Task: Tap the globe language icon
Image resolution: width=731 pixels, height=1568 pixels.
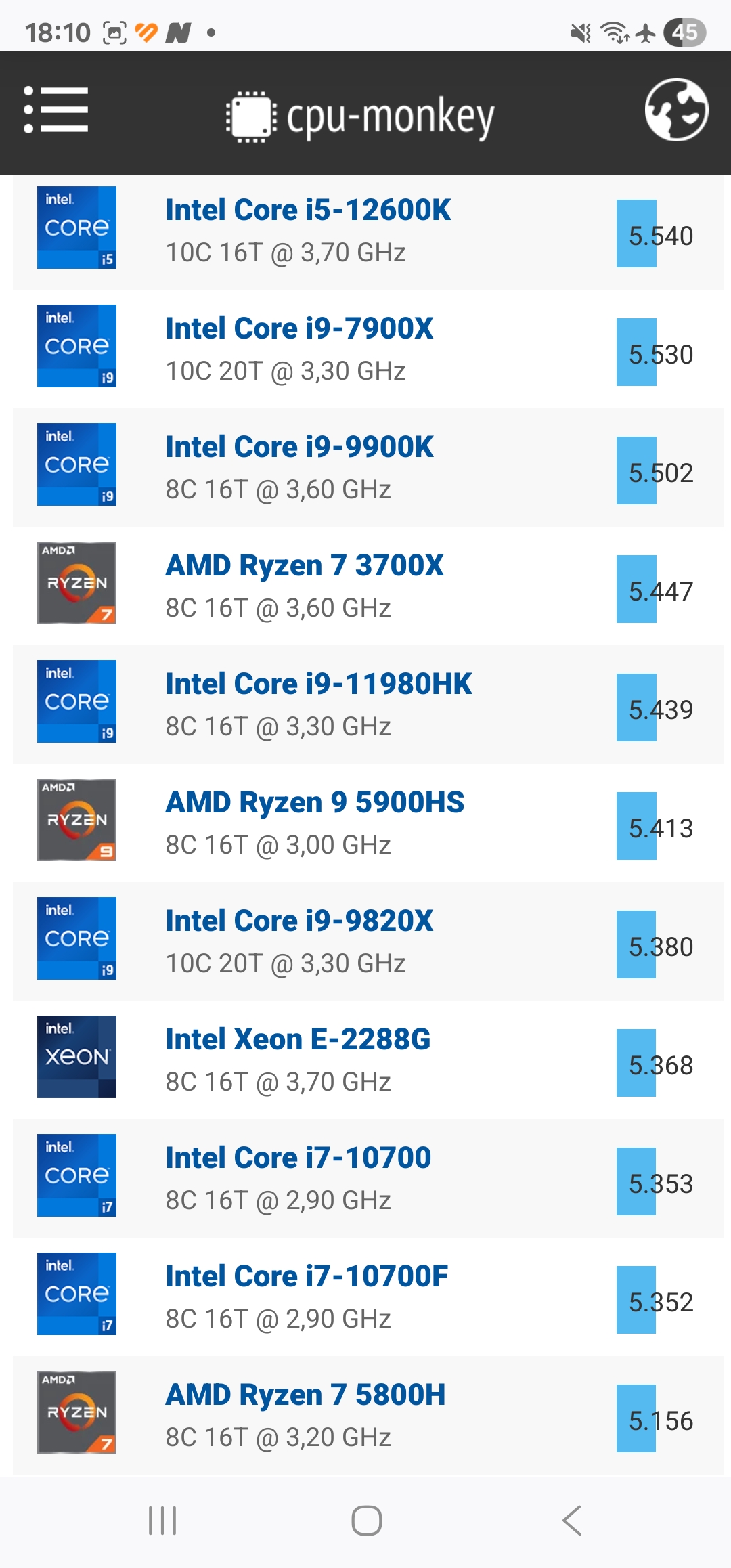Action: pyautogui.click(x=676, y=110)
